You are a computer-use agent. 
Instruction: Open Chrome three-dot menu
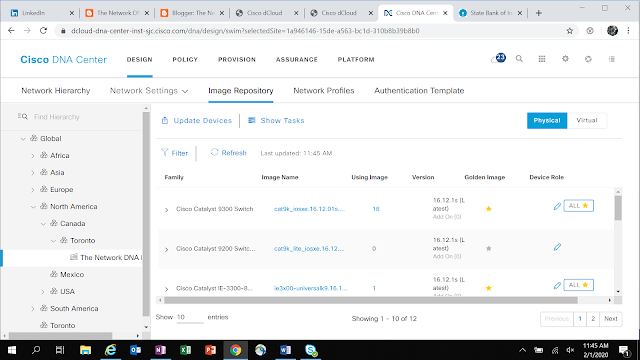click(629, 31)
